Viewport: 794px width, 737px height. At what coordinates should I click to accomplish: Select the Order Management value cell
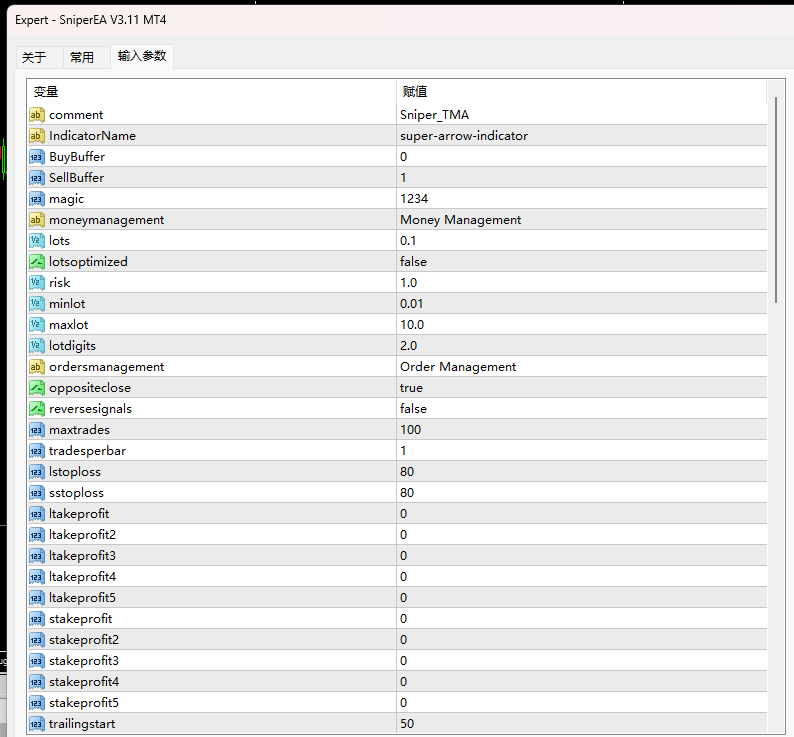(581, 367)
